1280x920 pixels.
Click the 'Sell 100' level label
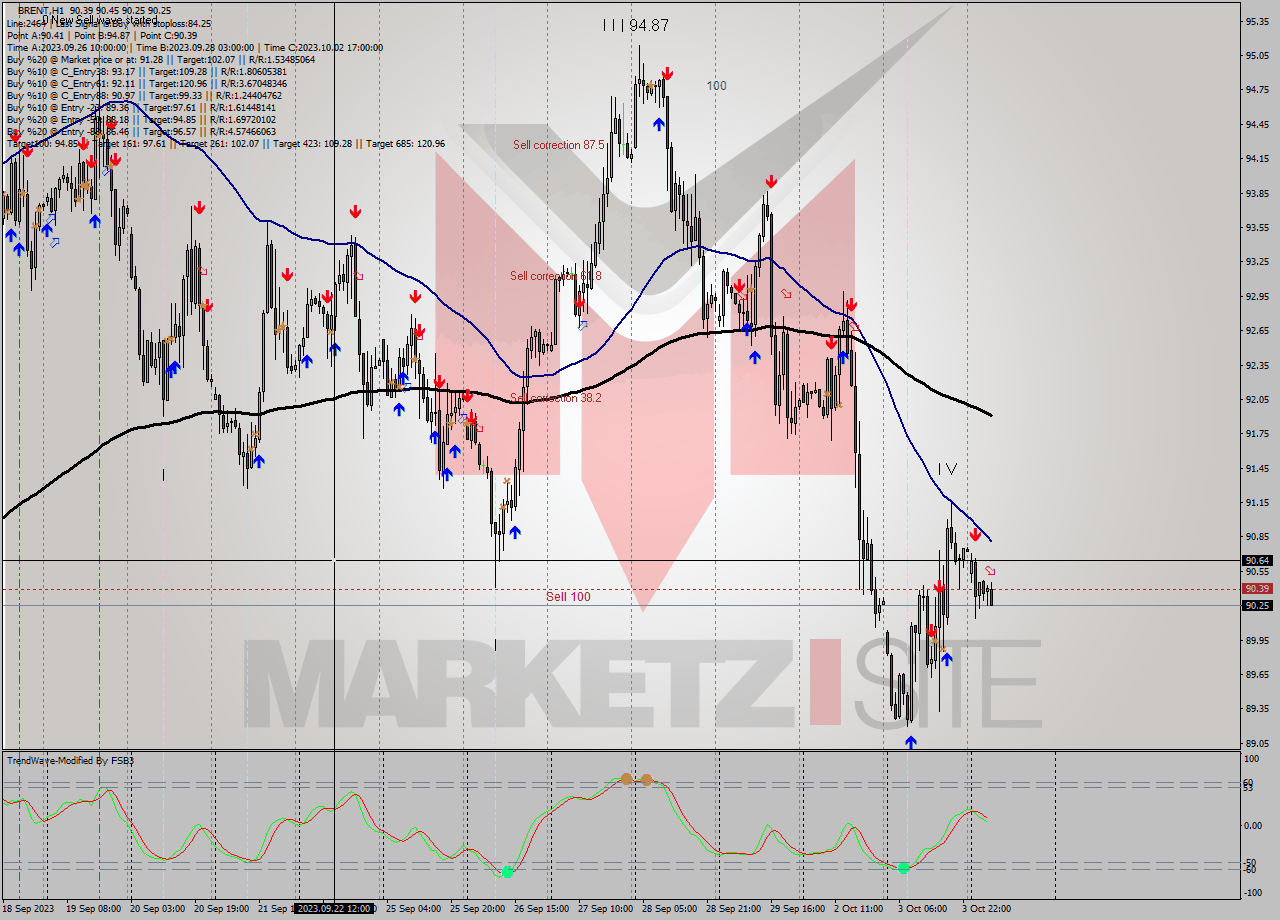(x=568, y=597)
